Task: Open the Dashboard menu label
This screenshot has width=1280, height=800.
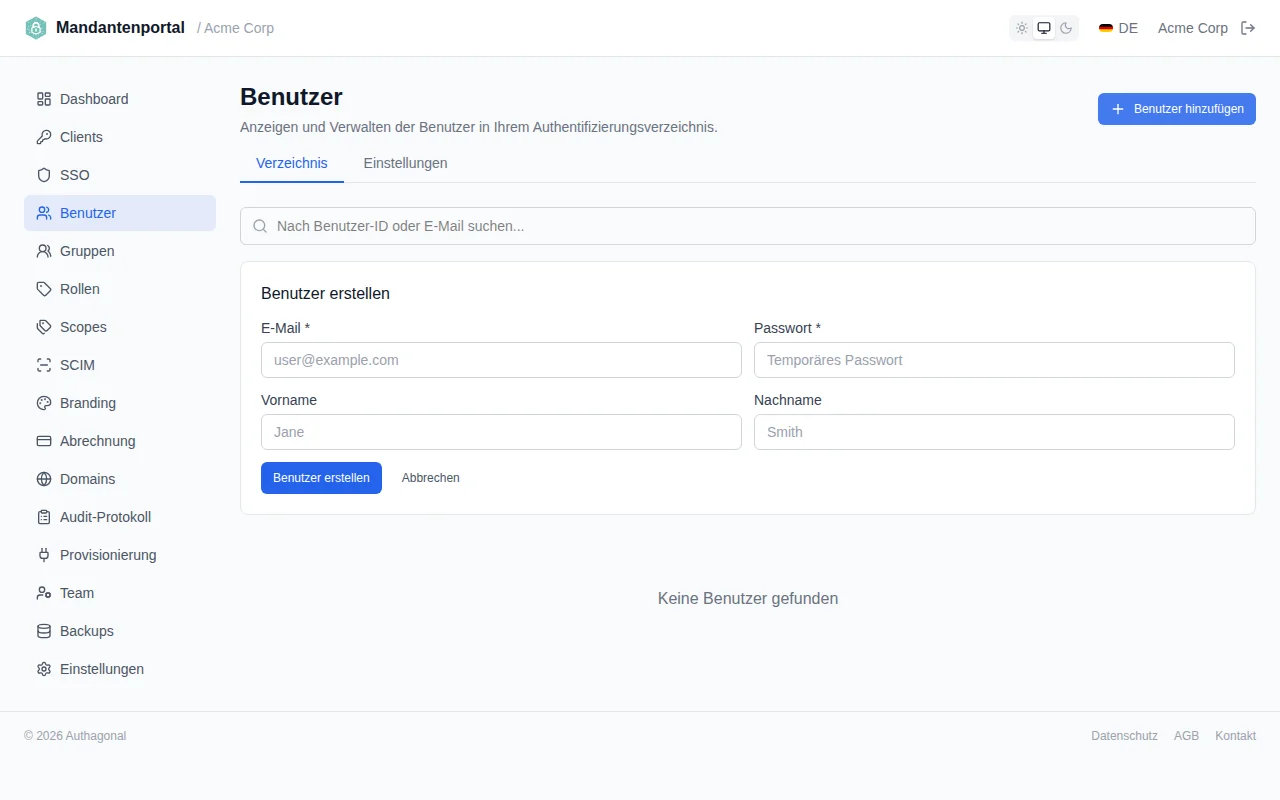Action: pyautogui.click(x=94, y=99)
